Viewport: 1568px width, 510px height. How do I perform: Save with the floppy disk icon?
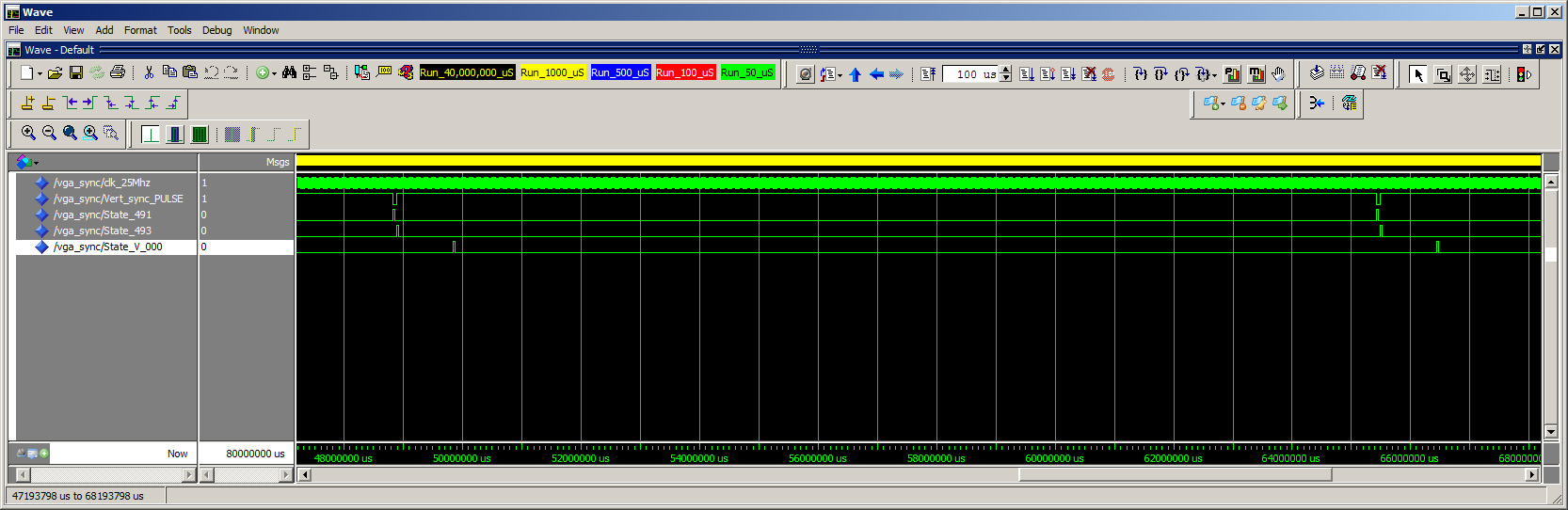click(76, 72)
